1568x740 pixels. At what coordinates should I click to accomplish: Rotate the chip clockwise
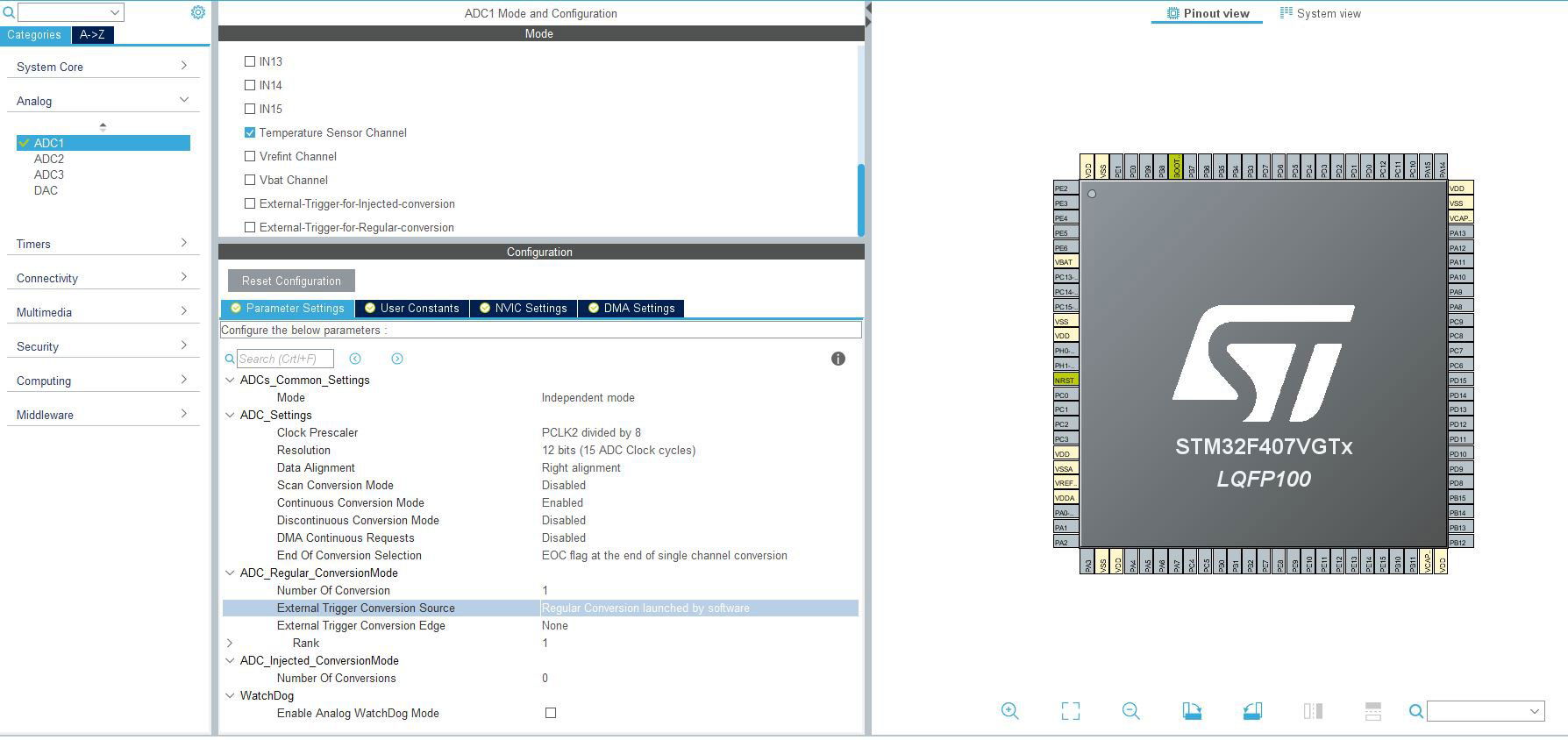[1192, 711]
